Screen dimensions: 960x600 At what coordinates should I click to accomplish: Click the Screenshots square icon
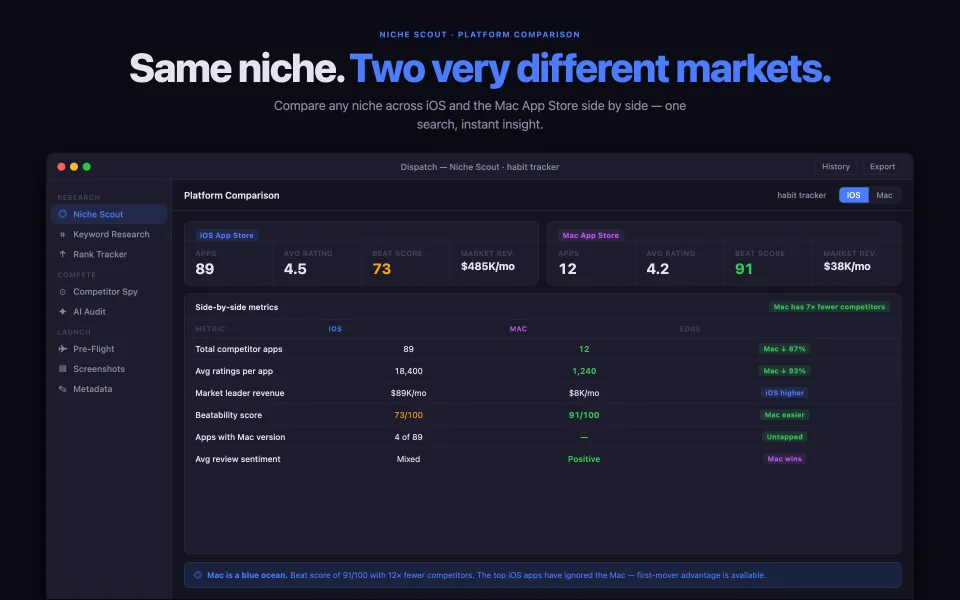[62, 369]
